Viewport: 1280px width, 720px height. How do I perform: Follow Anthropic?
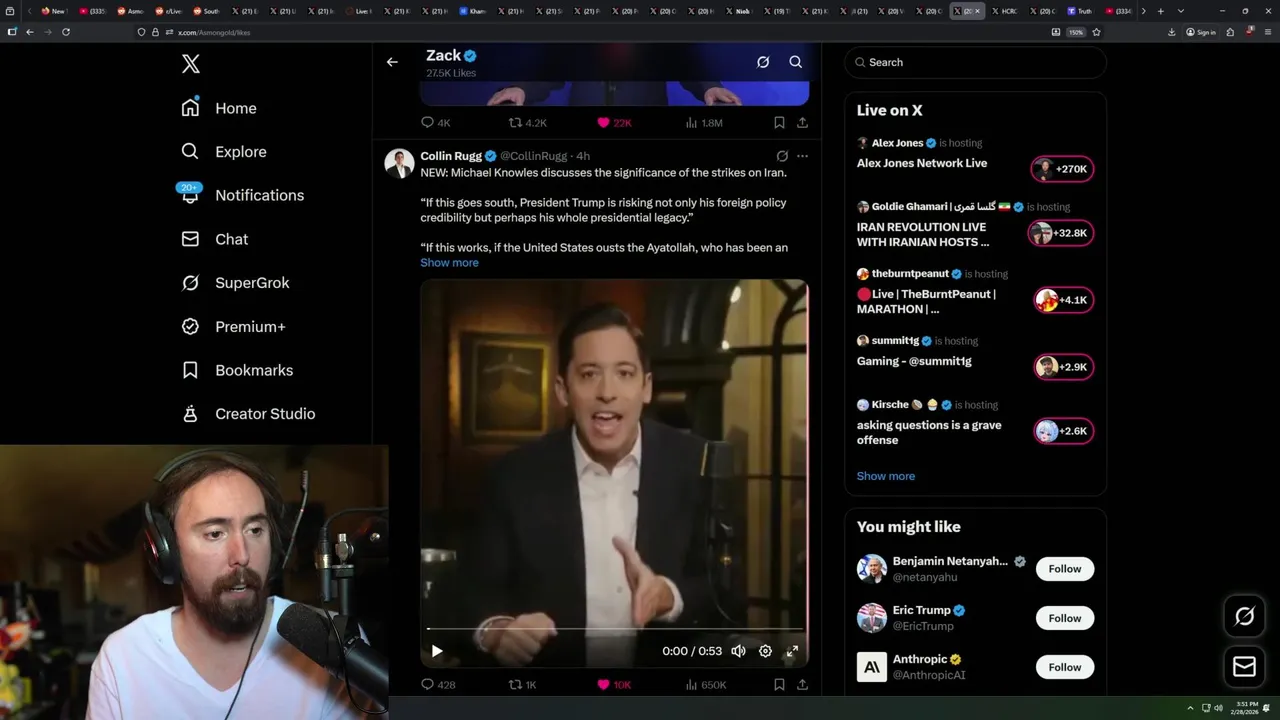[1065, 667]
